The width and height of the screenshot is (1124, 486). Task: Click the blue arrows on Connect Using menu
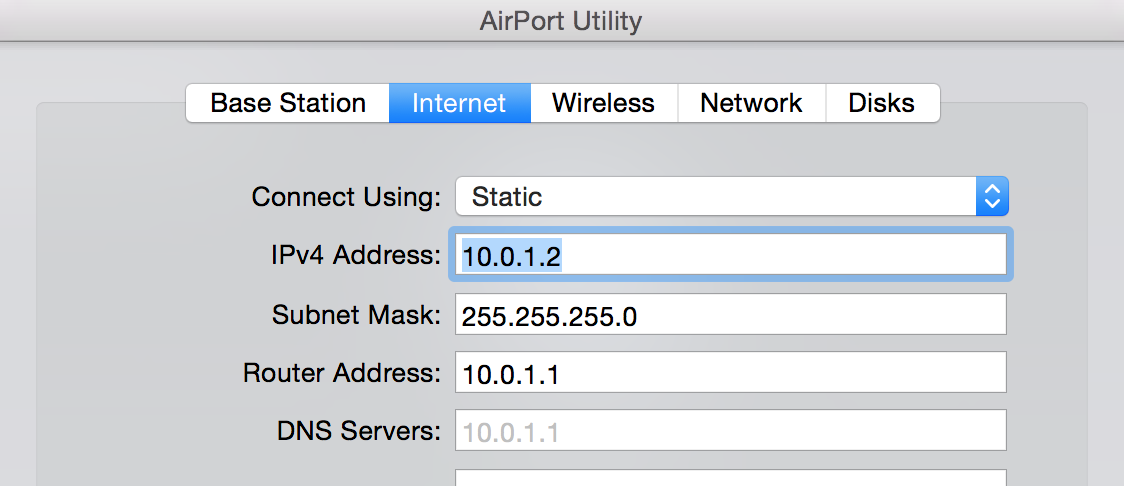click(992, 197)
